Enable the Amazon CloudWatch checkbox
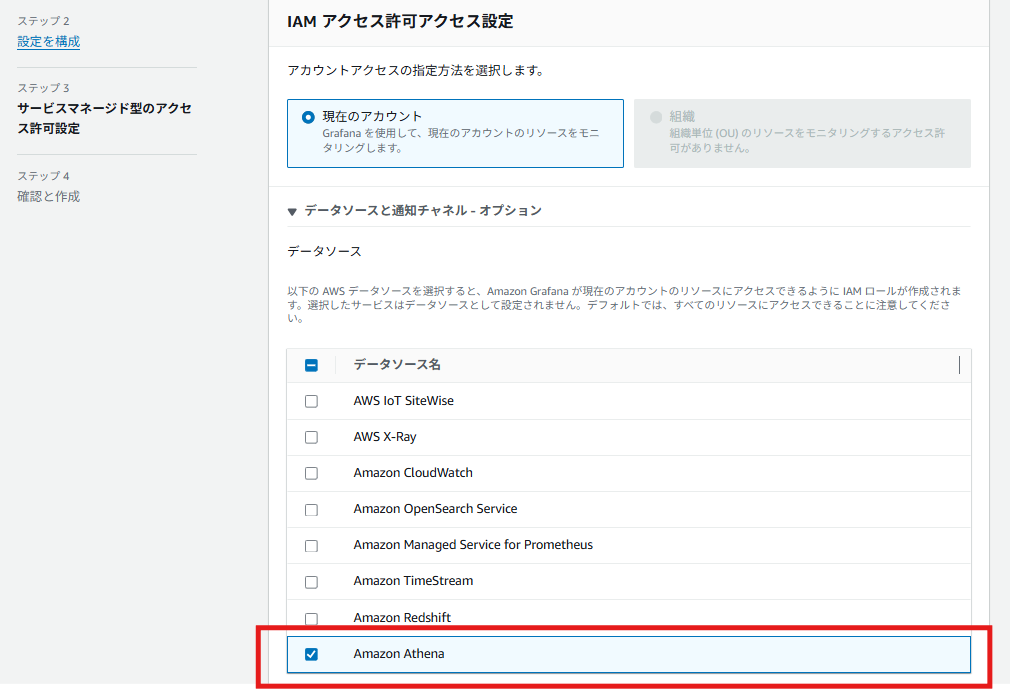 click(x=311, y=473)
